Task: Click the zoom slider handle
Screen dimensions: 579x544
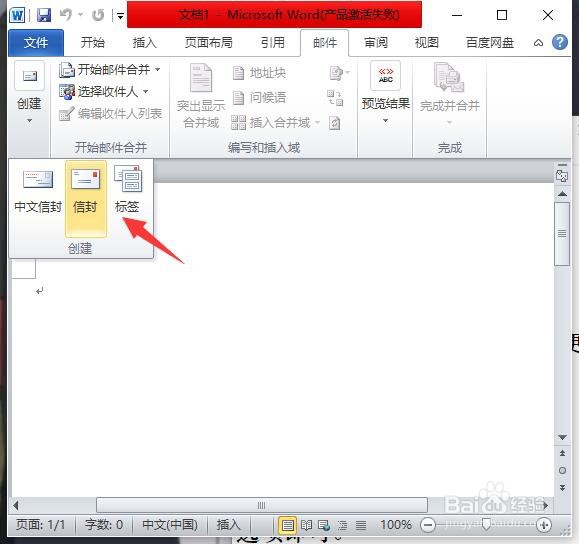Action: pyautogui.click(x=486, y=524)
